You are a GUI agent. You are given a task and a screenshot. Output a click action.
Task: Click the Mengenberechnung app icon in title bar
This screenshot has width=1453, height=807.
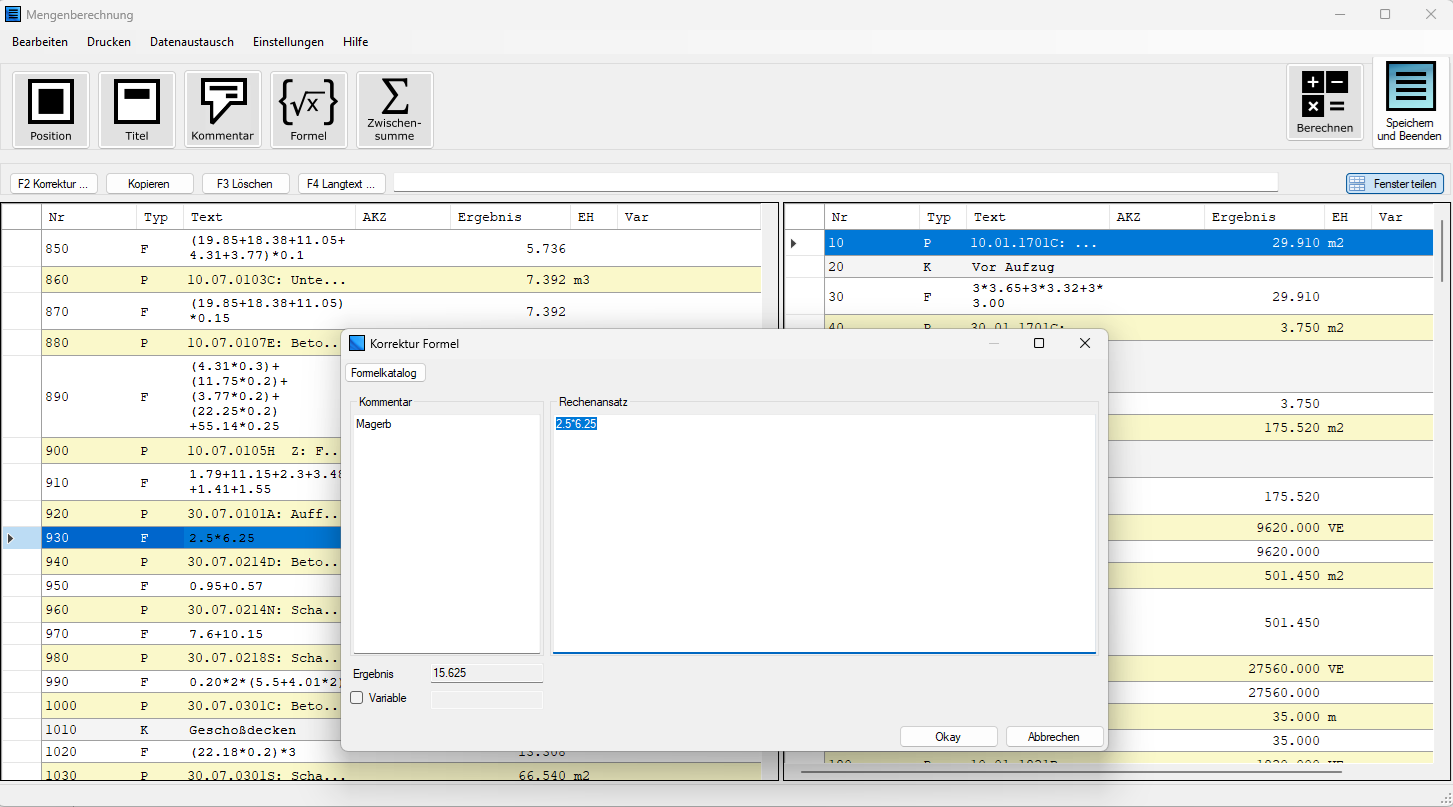pyautogui.click(x=13, y=15)
